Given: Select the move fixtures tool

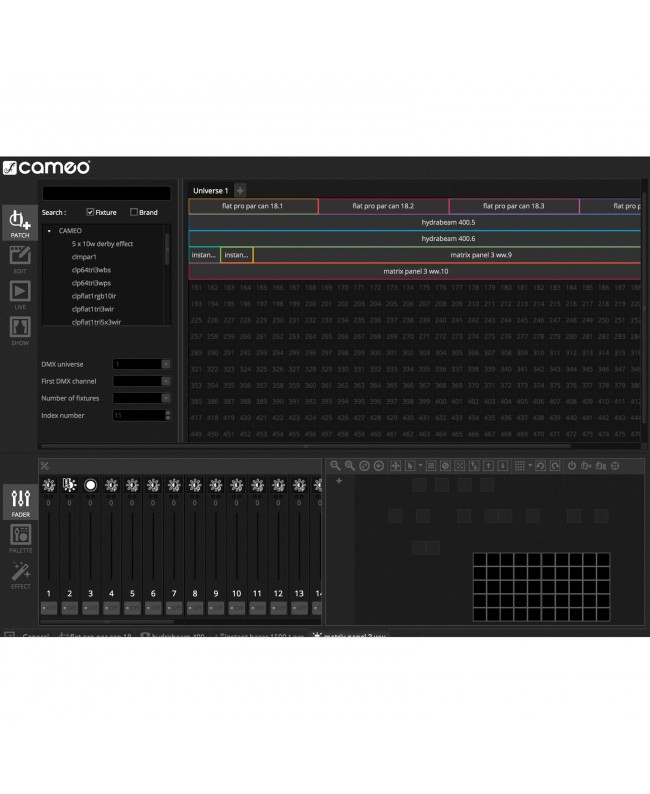Looking at the screenshot, I should pos(395,466).
